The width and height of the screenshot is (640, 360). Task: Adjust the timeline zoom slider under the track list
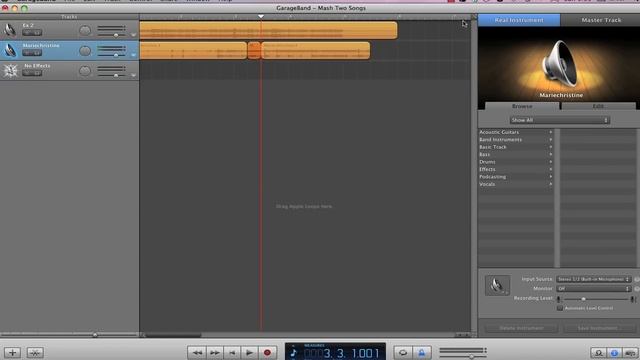[95, 335]
